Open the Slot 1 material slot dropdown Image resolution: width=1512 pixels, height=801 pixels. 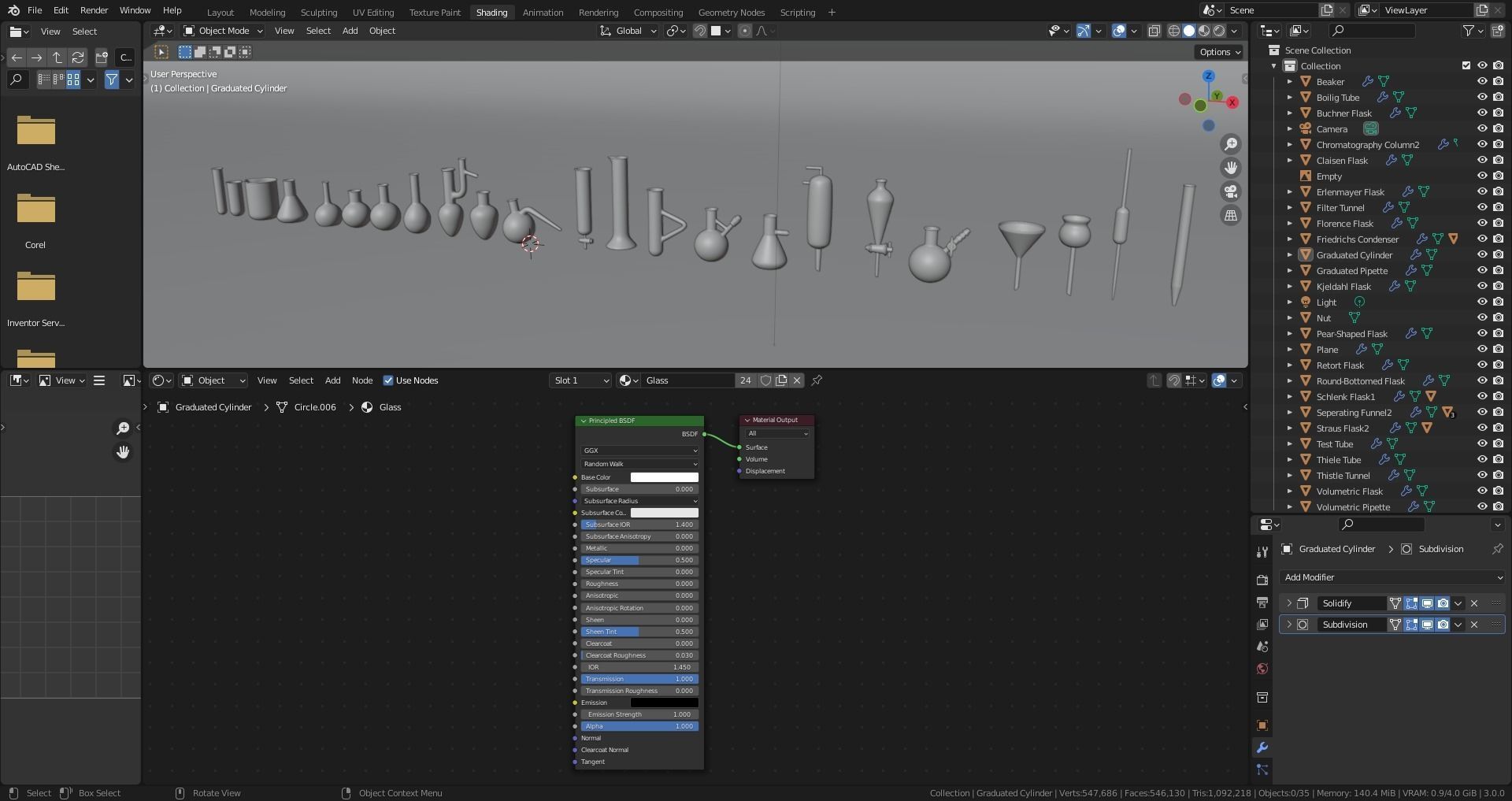pos(581,380)
